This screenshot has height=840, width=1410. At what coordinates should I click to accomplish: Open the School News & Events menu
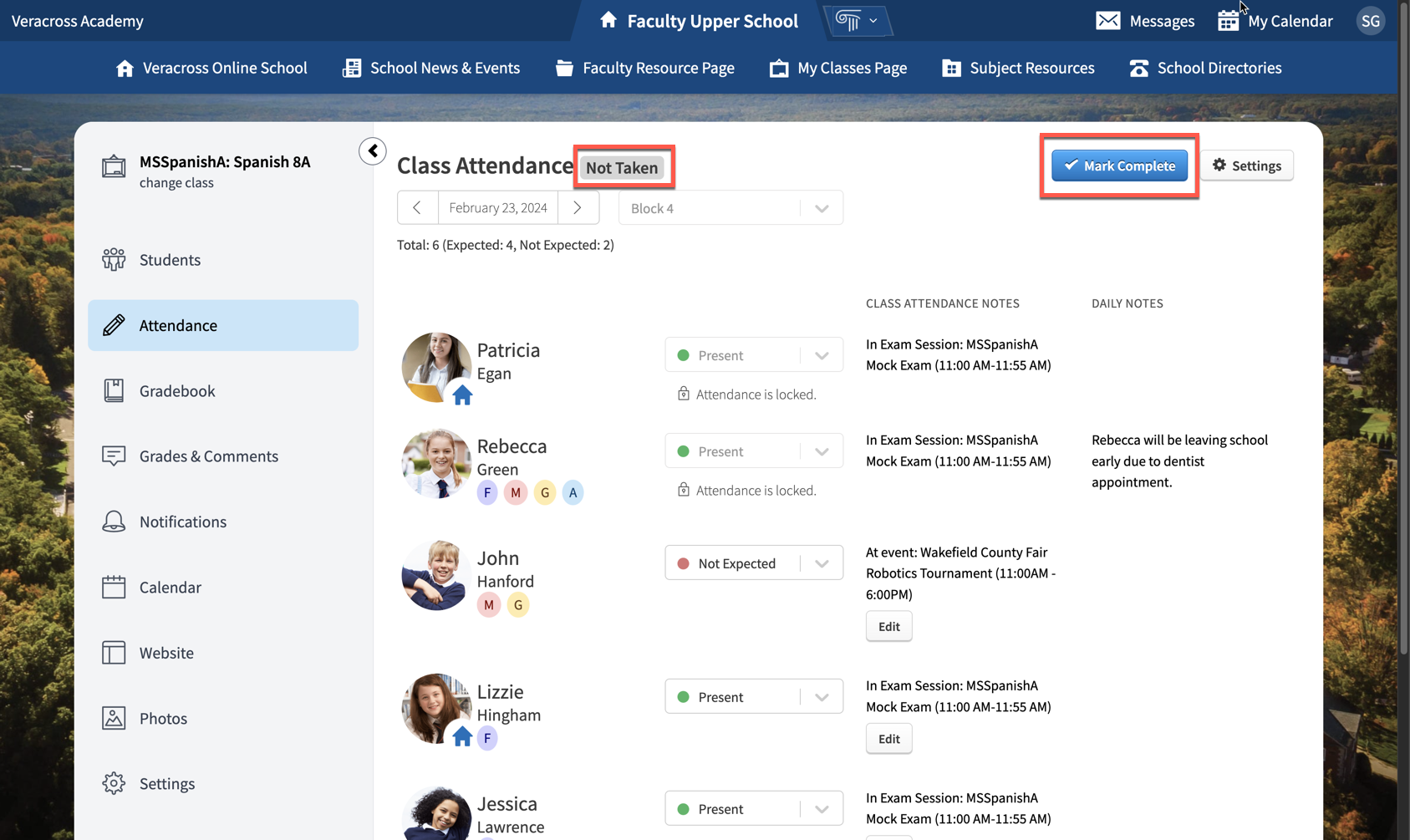[x=431, y=68]
